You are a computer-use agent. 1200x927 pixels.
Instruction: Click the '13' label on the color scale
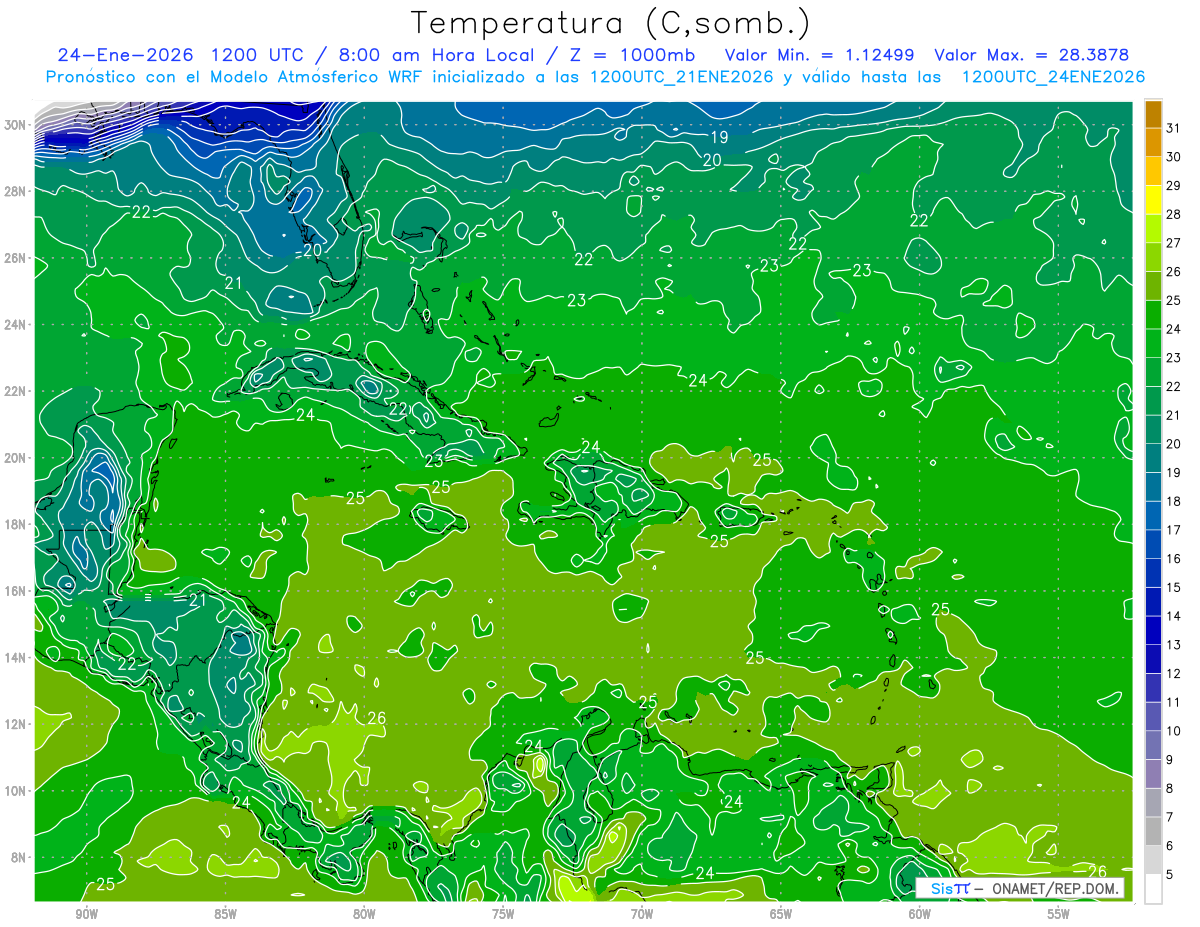point(1174,645)
